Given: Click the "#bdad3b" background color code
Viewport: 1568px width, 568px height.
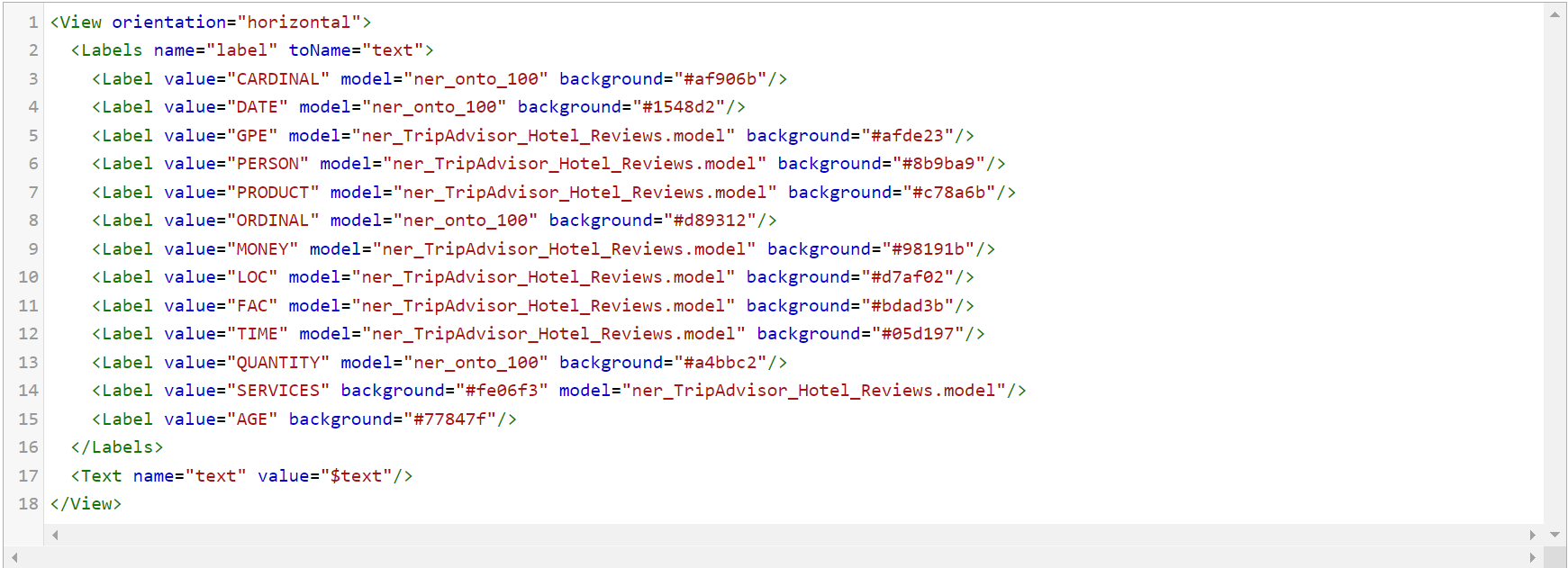Looking at the screenshot, I should click(907, 306).
